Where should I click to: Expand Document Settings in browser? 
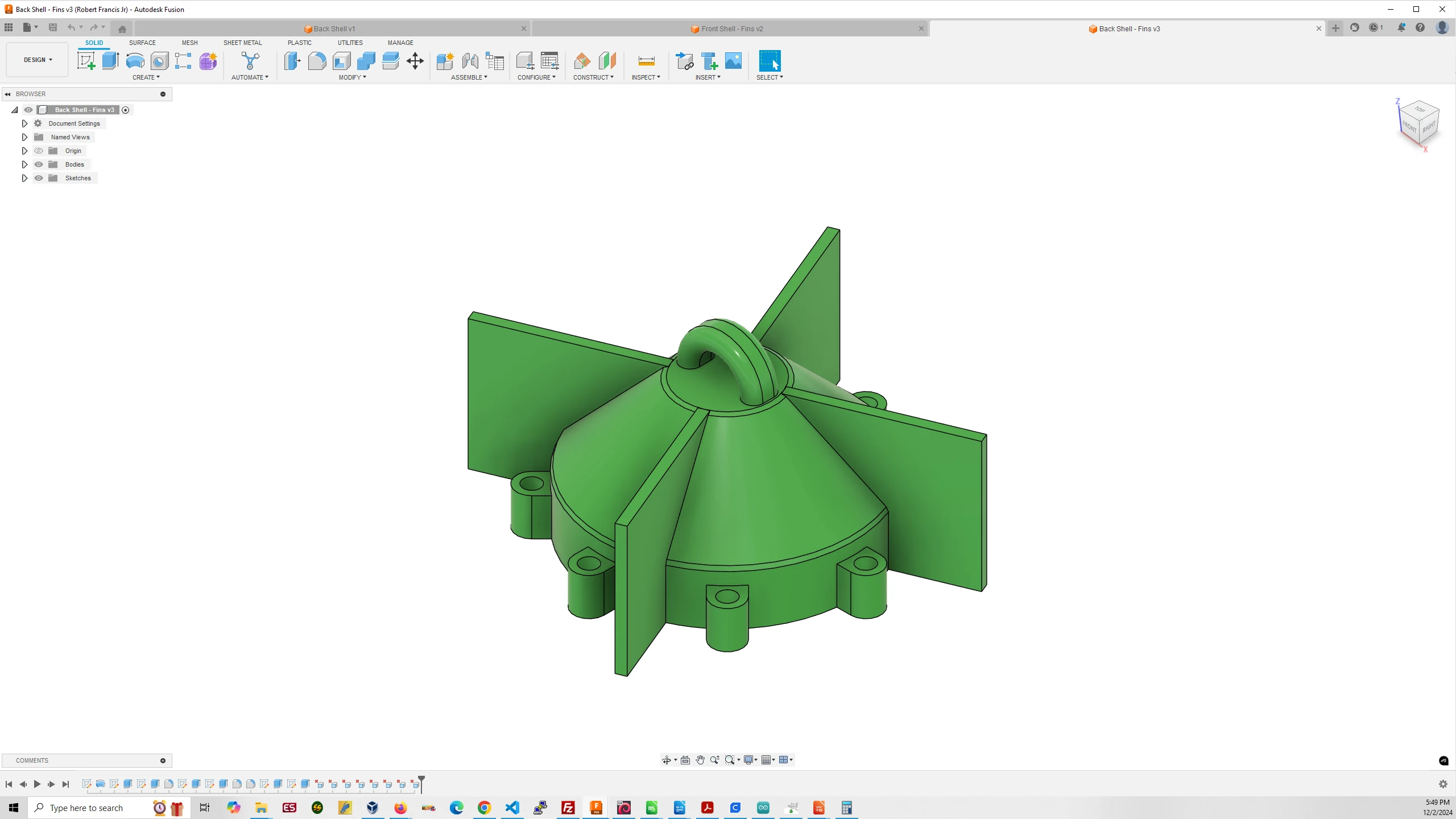click(x=24, y=123)
